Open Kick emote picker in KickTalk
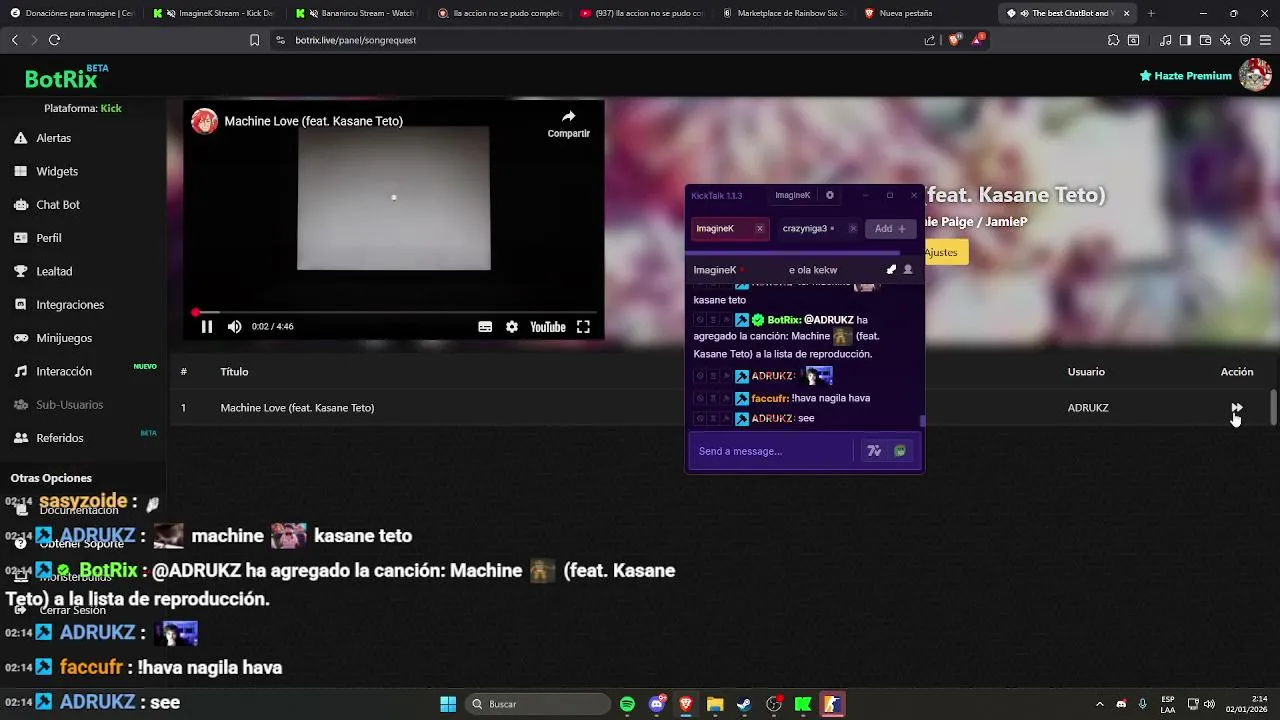The height and width of the screenshot is (720, 1280). tap(900, 451)
